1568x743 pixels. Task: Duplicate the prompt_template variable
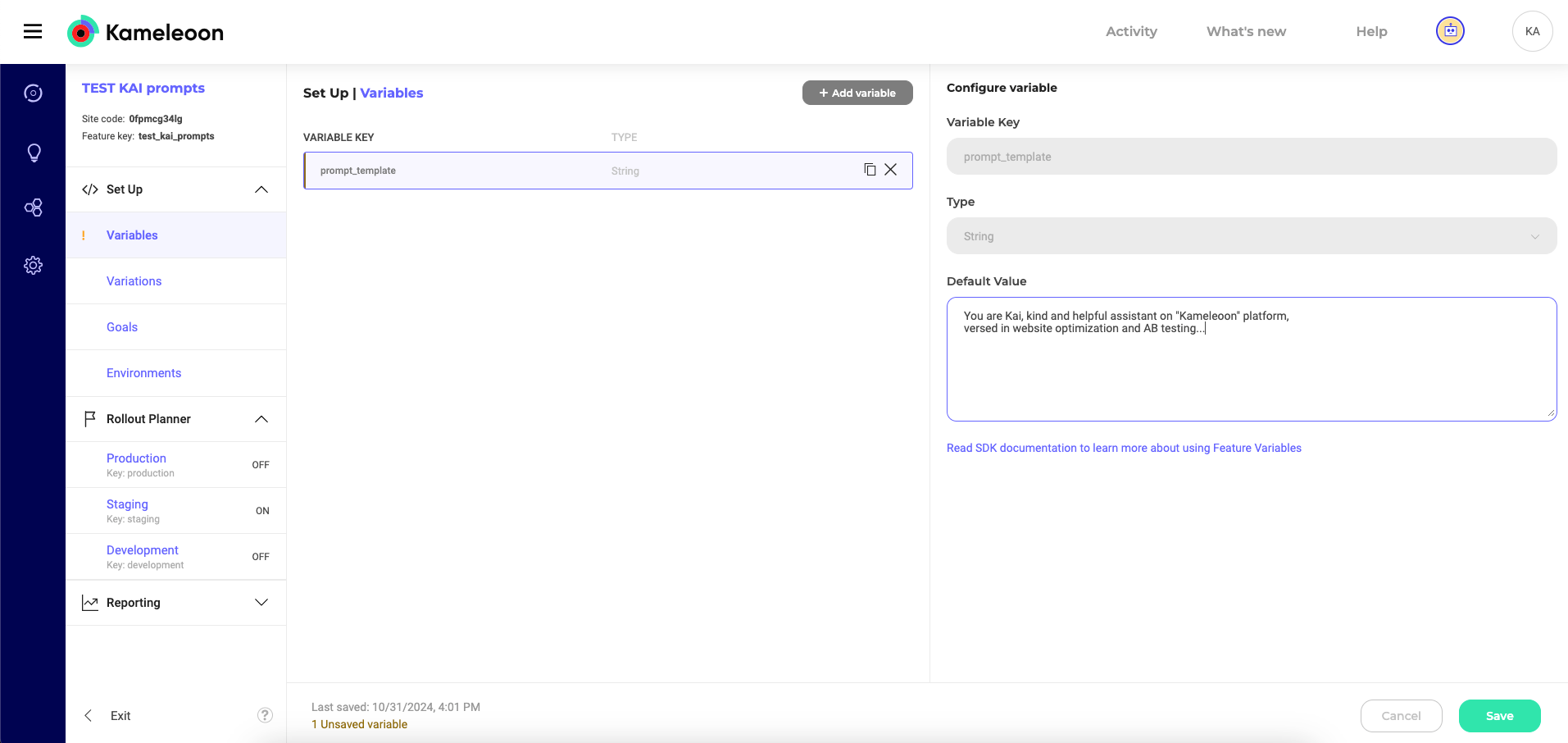tap(870, 170)
